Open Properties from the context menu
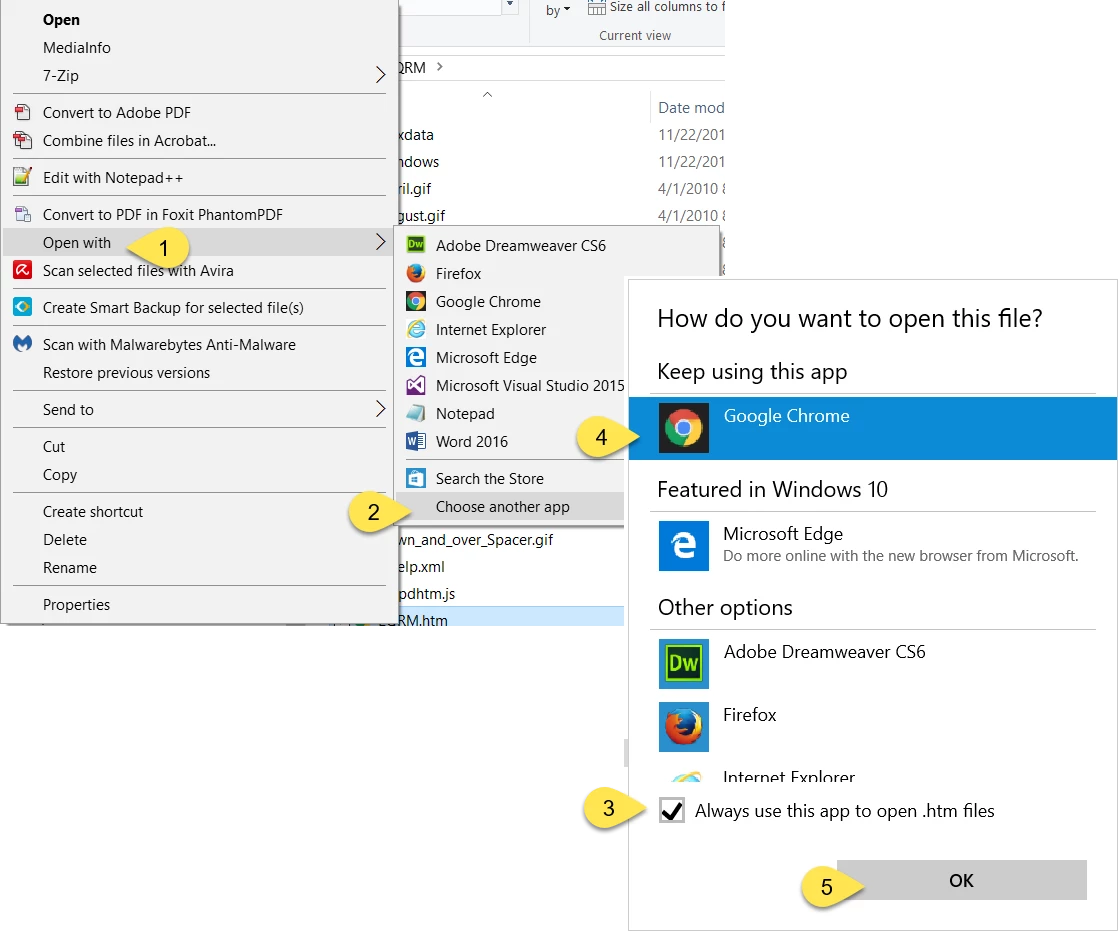 [x=76, y=605]
